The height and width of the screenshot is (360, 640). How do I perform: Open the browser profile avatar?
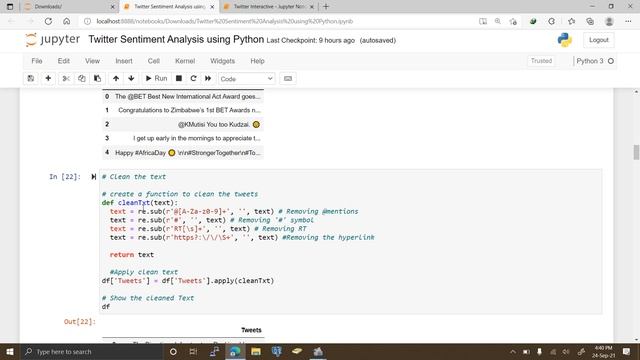tap(609, 21)
